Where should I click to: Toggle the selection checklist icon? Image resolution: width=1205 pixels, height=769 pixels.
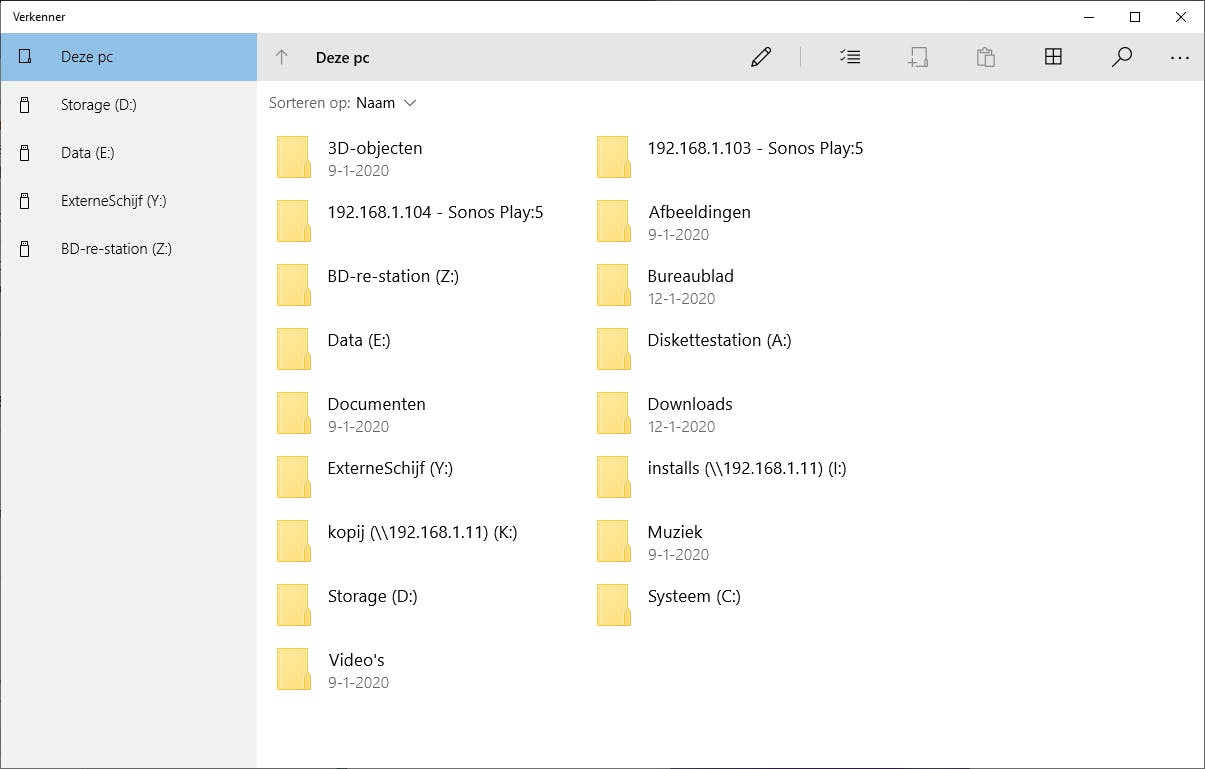tap(850, 57)
